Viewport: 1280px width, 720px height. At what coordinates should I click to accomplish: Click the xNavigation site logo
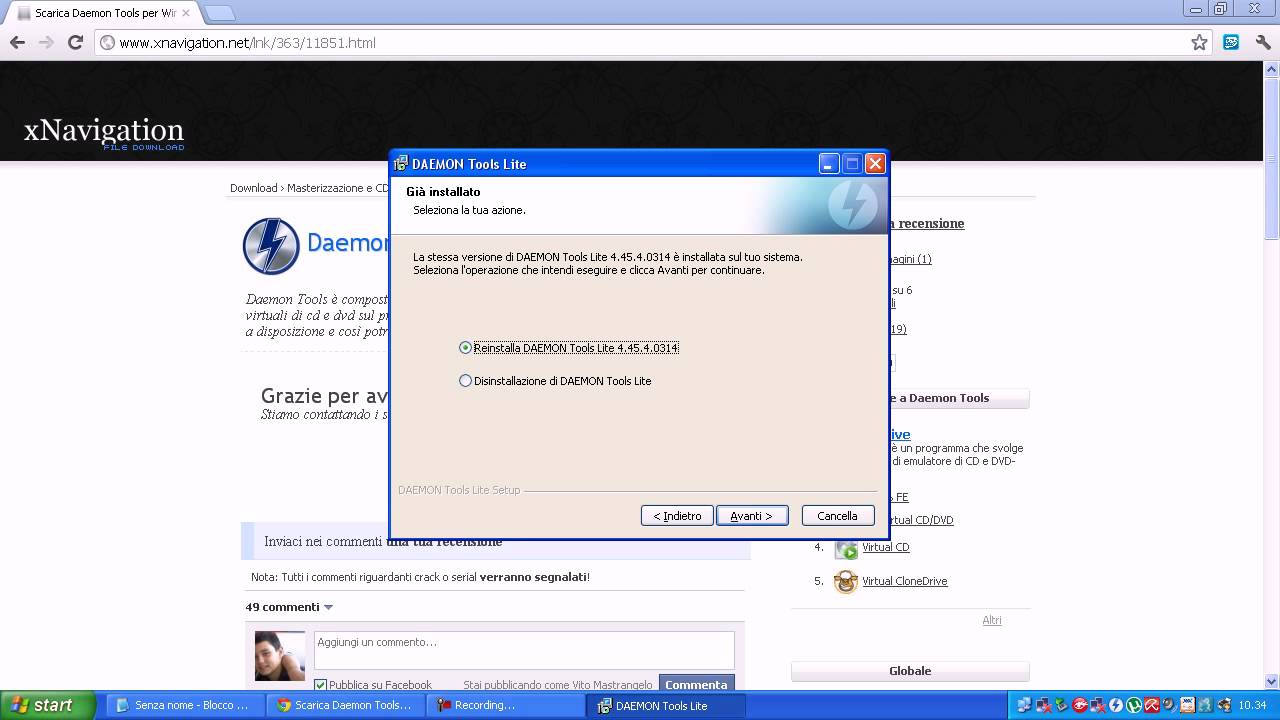[x=104, y=132]
